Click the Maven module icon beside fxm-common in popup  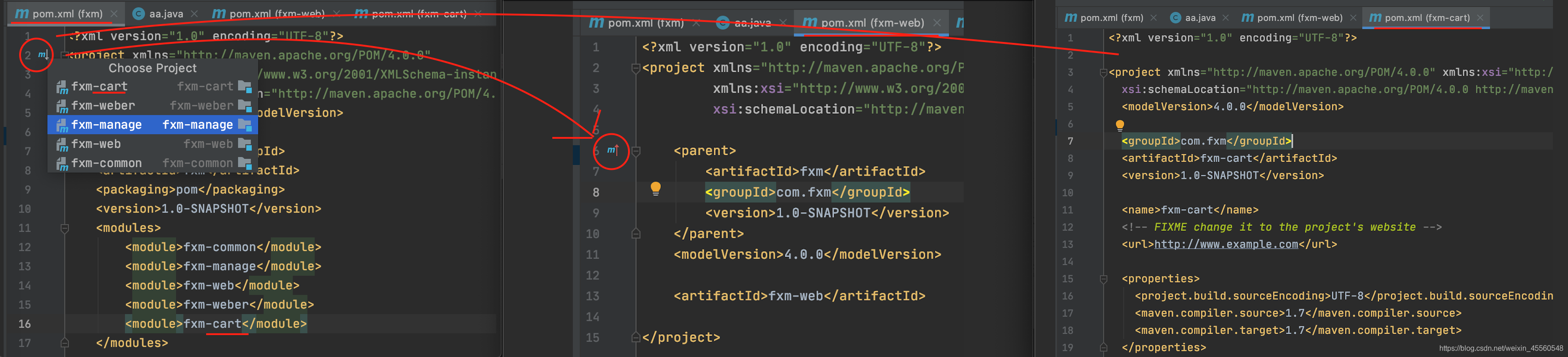click(62, 164)
